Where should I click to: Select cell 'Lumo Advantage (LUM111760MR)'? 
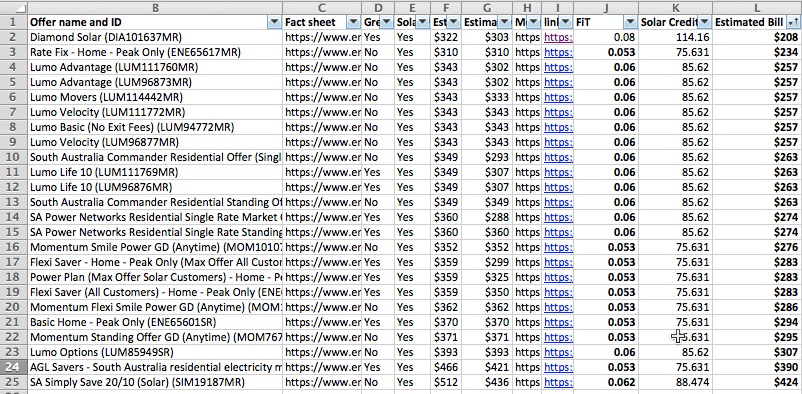tap(155, 67)
